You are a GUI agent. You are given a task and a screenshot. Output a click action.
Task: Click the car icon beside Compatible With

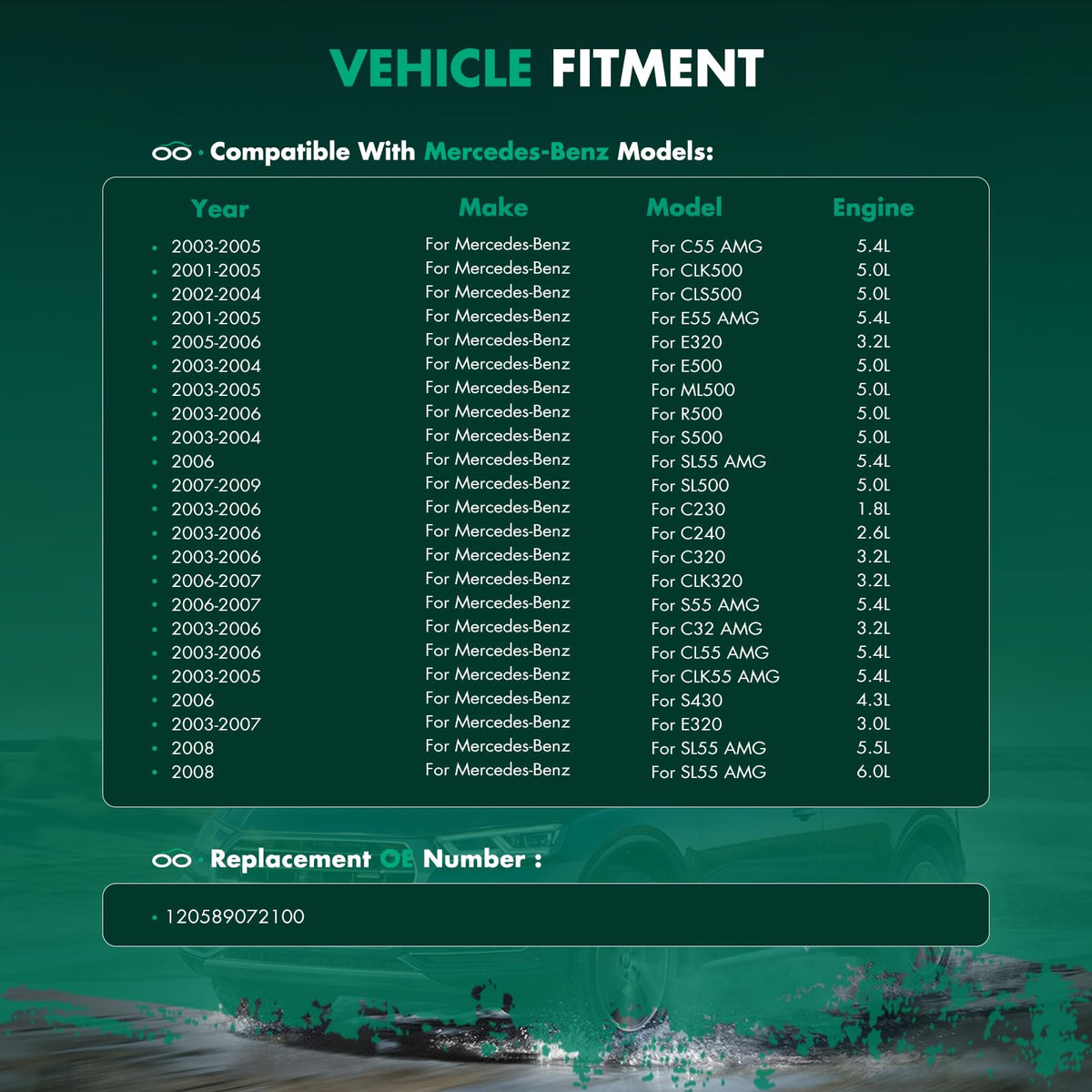[x=171, y=152]
